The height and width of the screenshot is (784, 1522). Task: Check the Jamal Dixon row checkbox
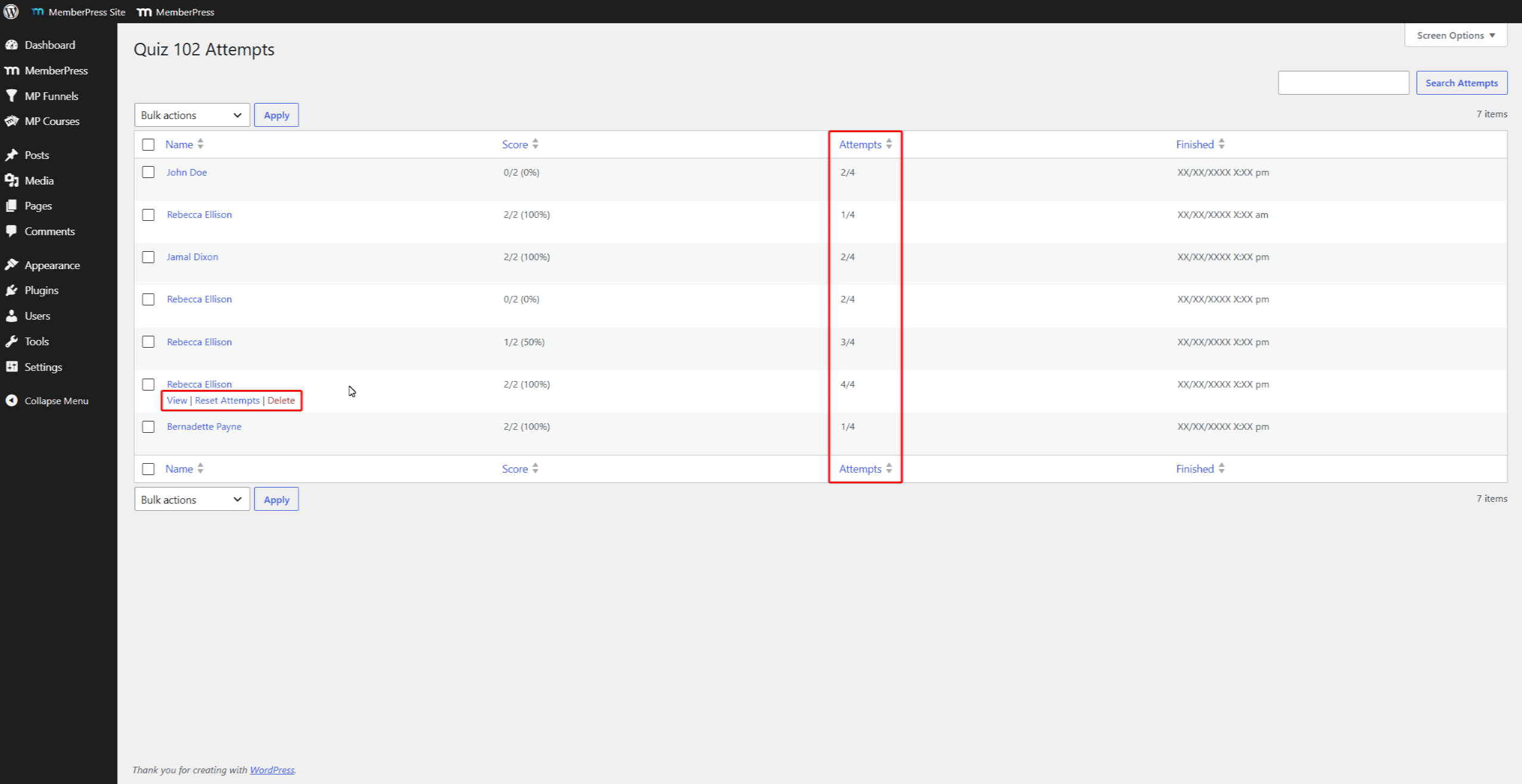(148, 257)
